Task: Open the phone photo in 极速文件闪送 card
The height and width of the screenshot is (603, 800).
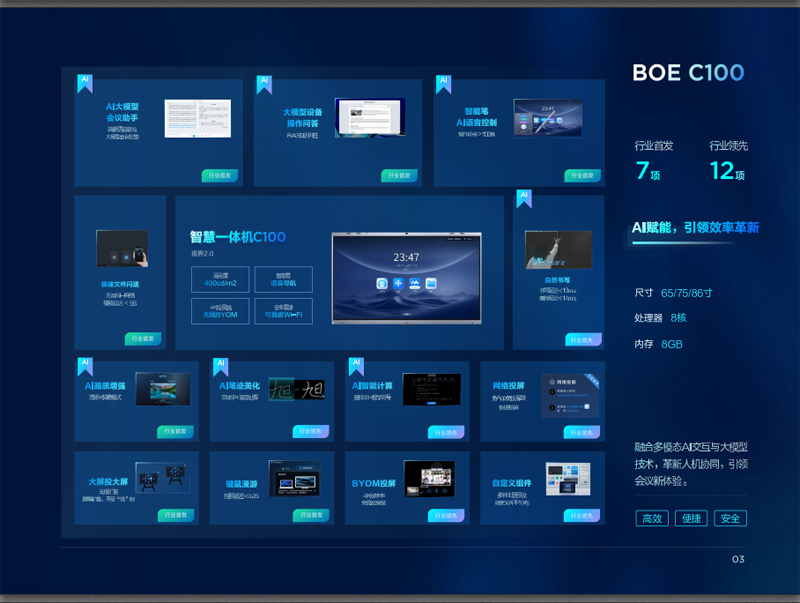Action: pos(122,248)
